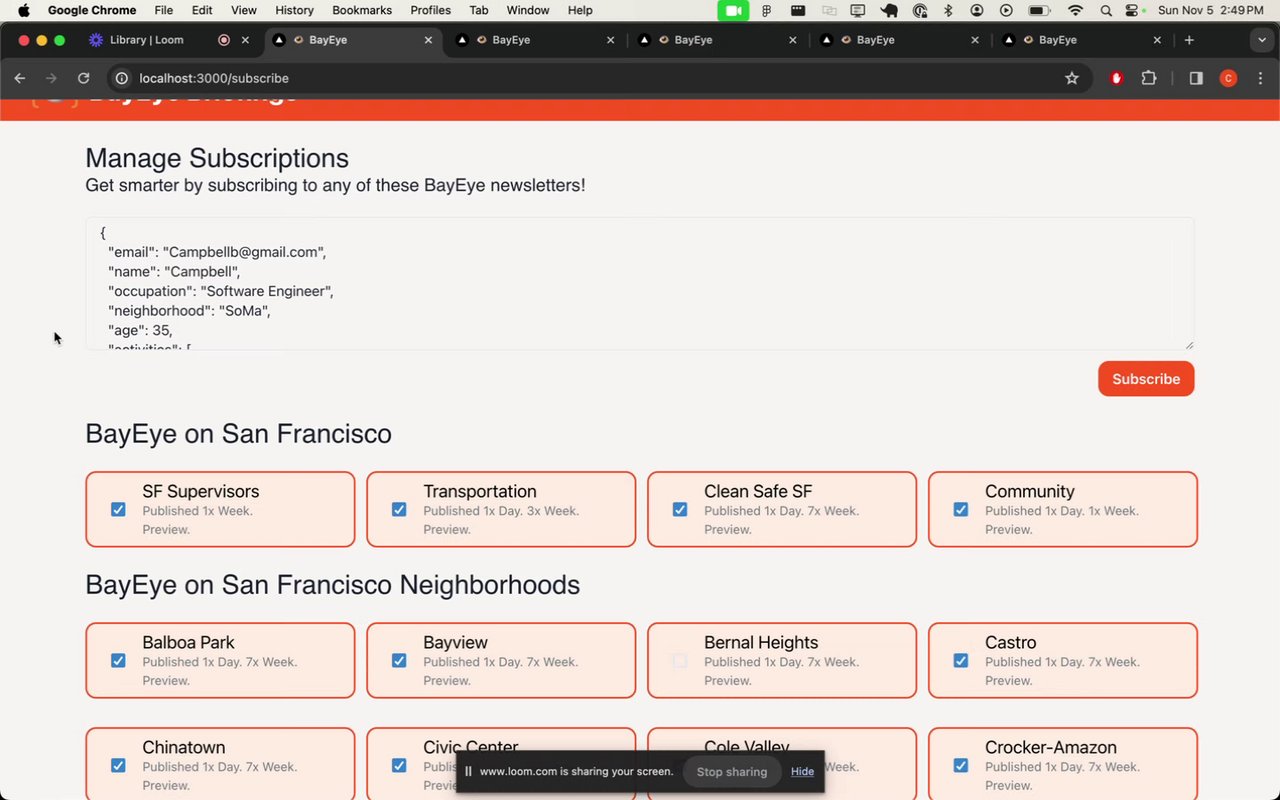Open the Profiles menu
Screen dimensions: 1280x800
(x=431, y=10)
